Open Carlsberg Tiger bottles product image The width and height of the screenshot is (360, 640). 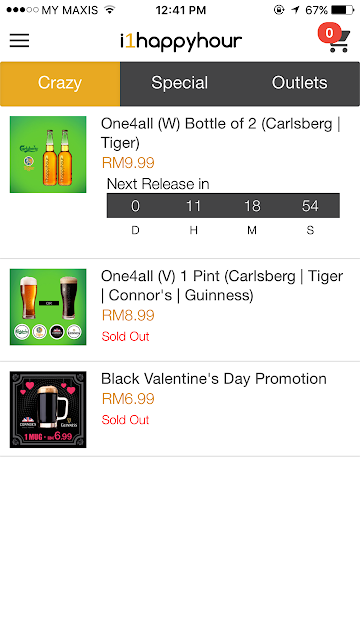click(x=48, y=154)
